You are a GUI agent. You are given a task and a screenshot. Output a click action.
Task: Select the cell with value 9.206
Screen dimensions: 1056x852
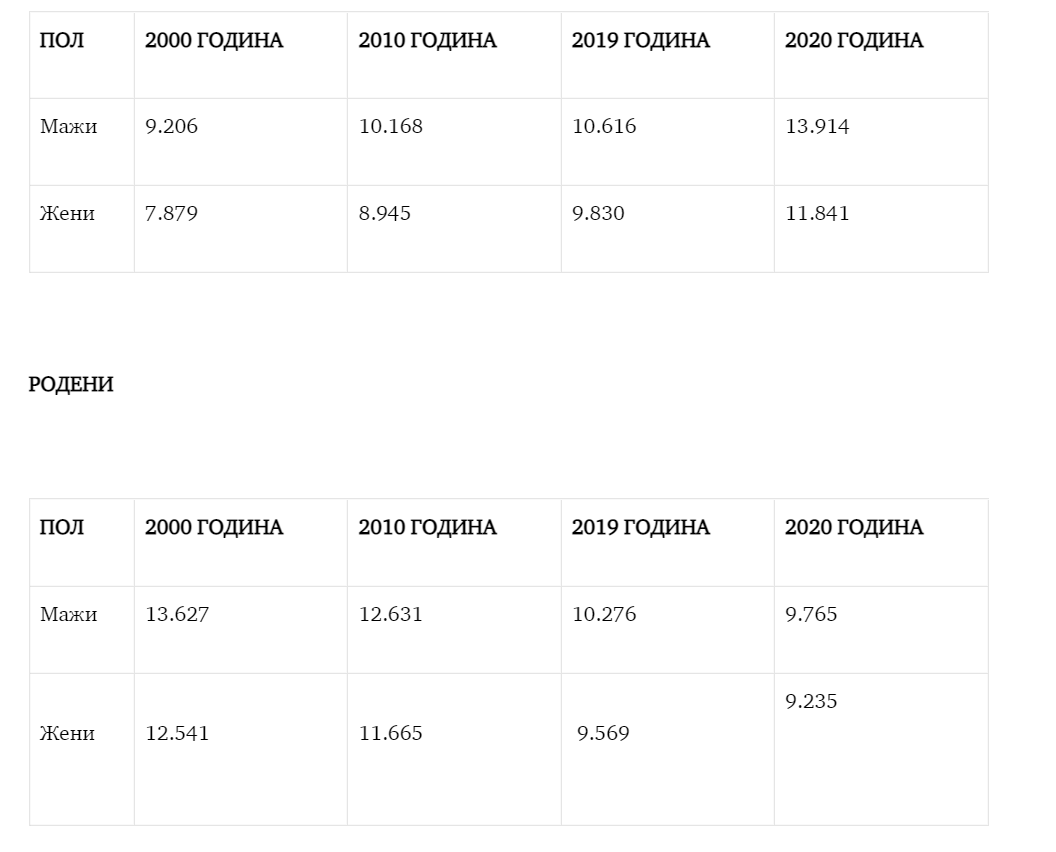172,127
